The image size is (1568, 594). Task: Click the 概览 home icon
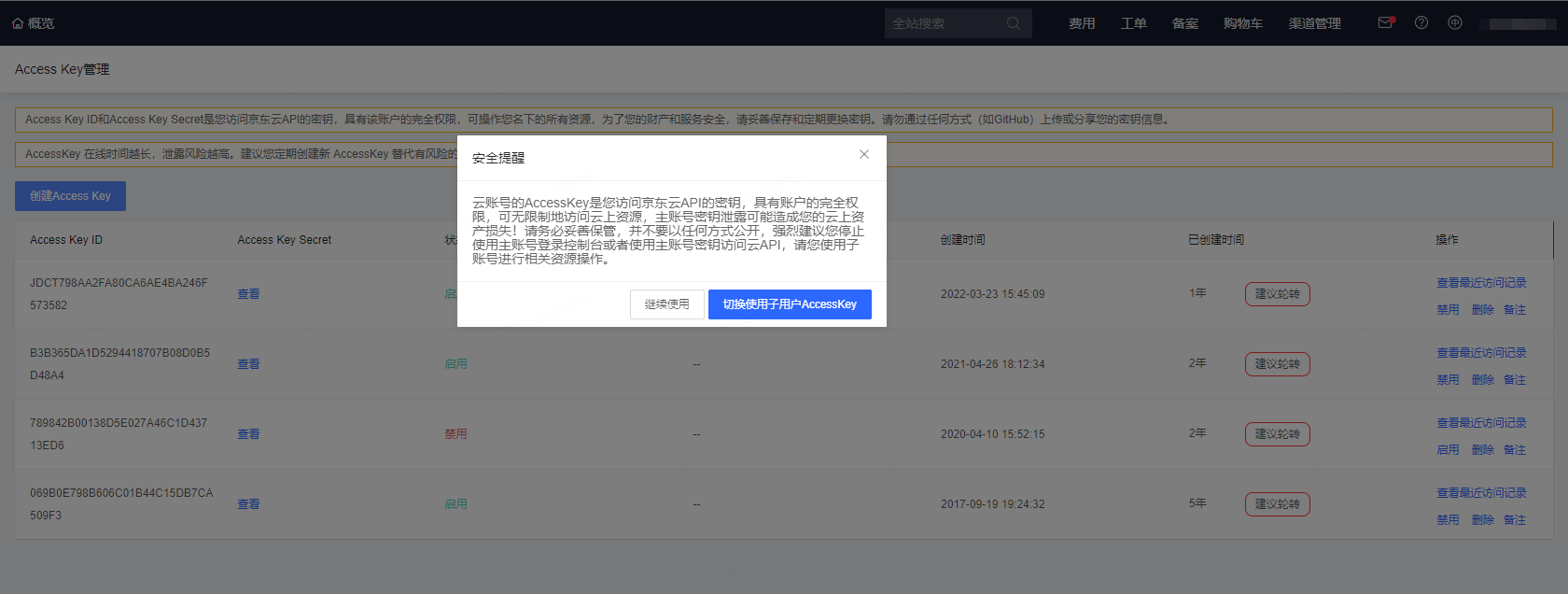pyautogui.click(x=18, y=23)
